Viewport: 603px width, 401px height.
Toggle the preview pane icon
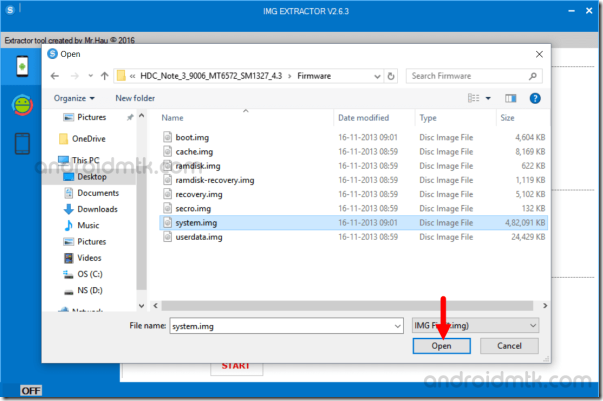tap(510, 98)
